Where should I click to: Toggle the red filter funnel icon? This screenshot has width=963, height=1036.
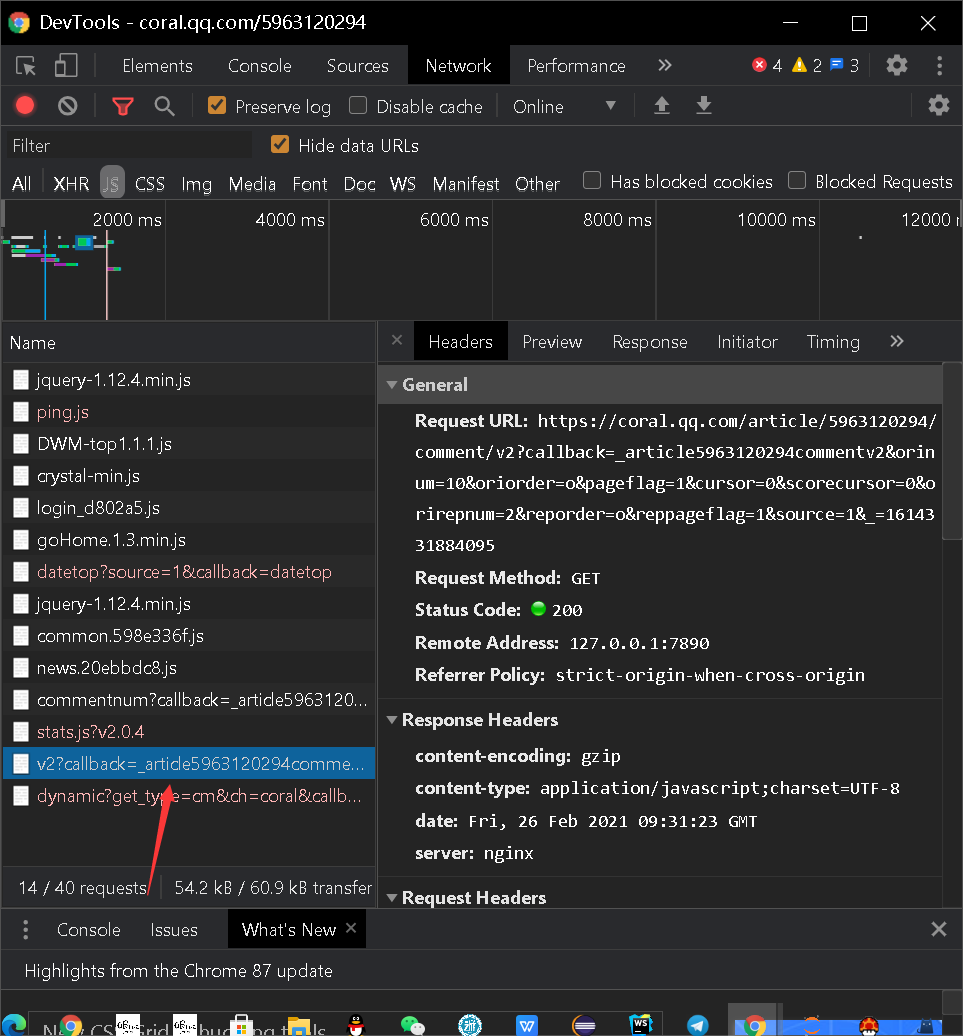[123, 106]
